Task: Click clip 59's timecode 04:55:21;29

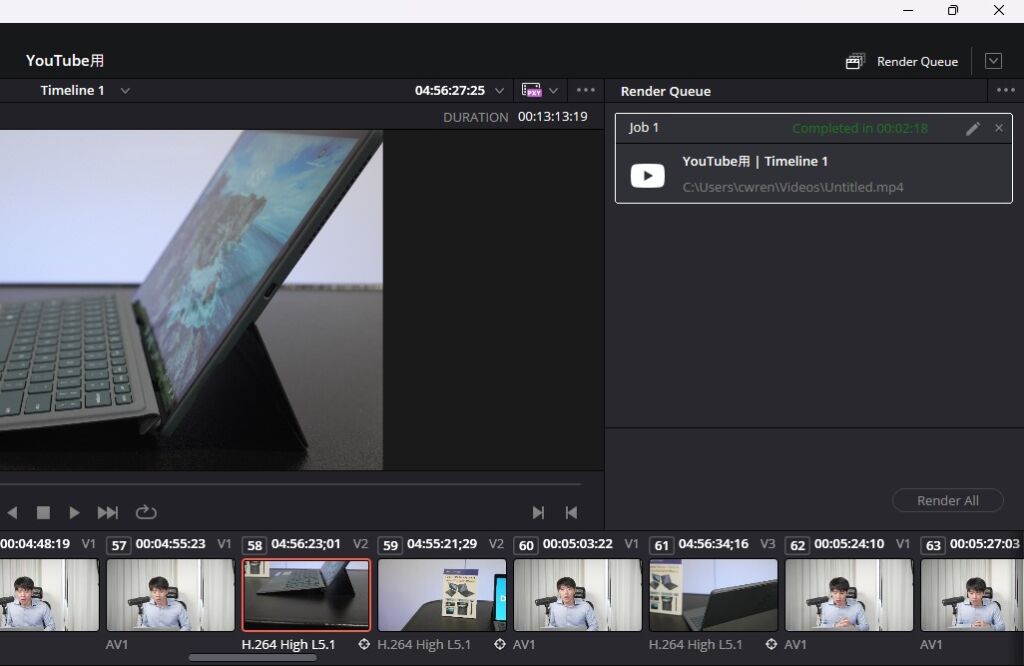Action: [441, 544]
